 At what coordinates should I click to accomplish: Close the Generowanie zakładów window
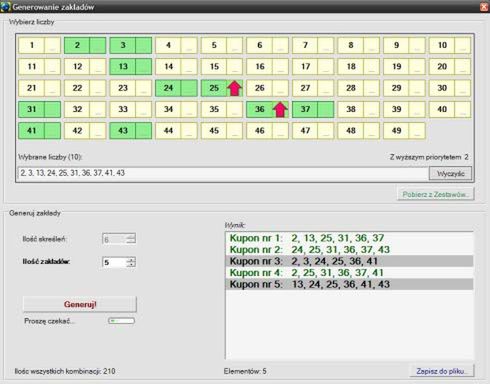(484, 7)
